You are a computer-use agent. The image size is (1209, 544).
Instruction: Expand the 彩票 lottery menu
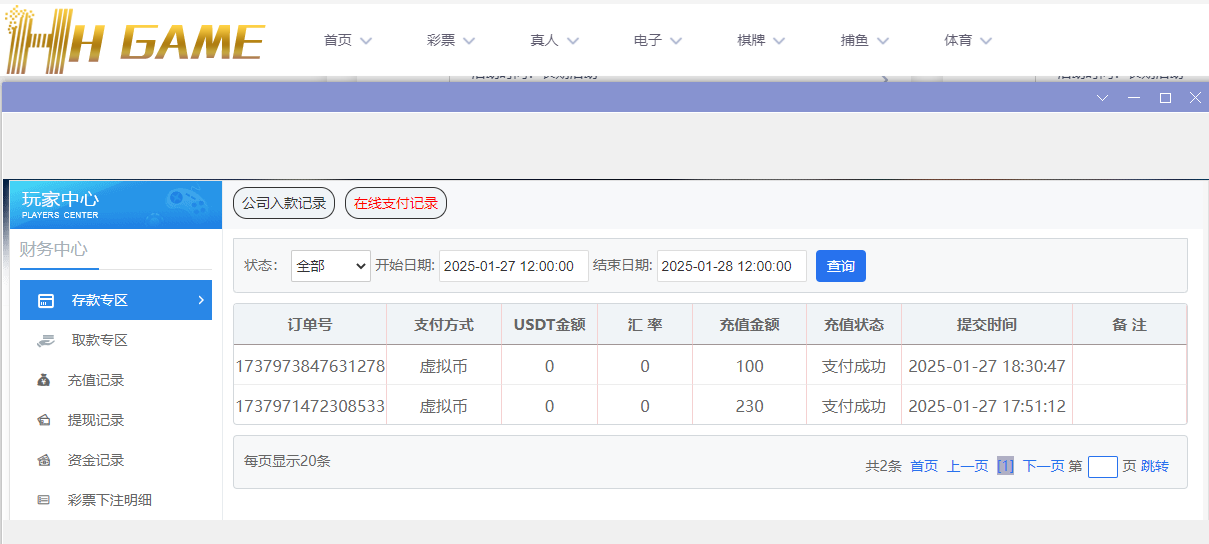coord(450,41)
